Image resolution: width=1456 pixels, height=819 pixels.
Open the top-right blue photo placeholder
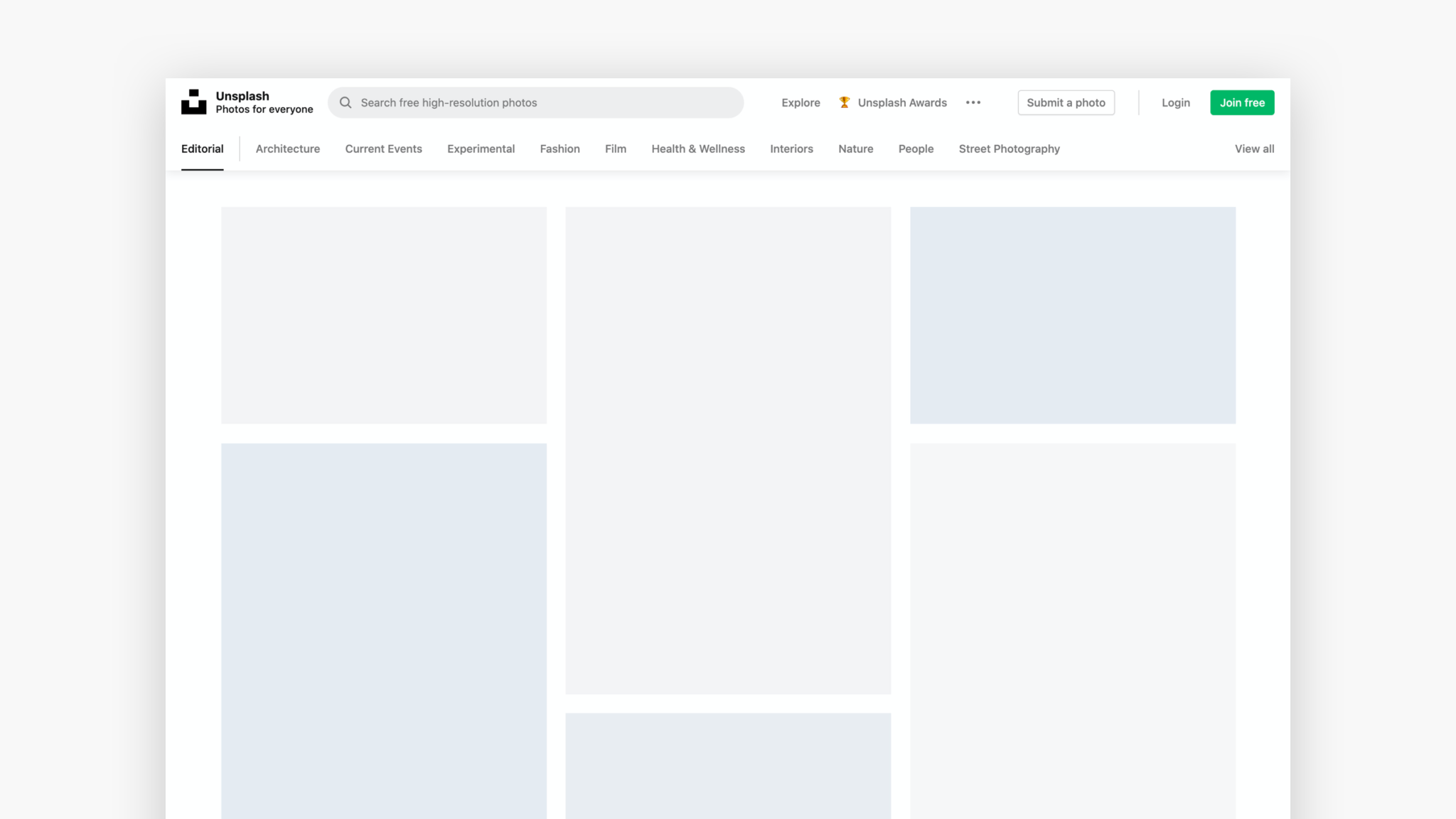click(1072, 315)
